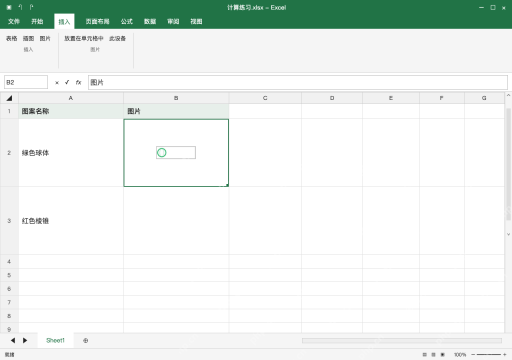
Task: Select column D header
Action: click(332, 98)
